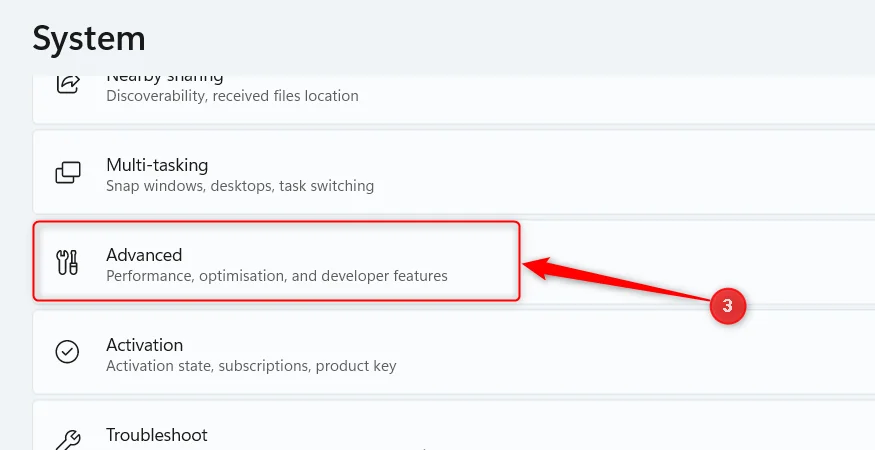Click 'Snap windows, desktops, task switching' text

point(240,186)
